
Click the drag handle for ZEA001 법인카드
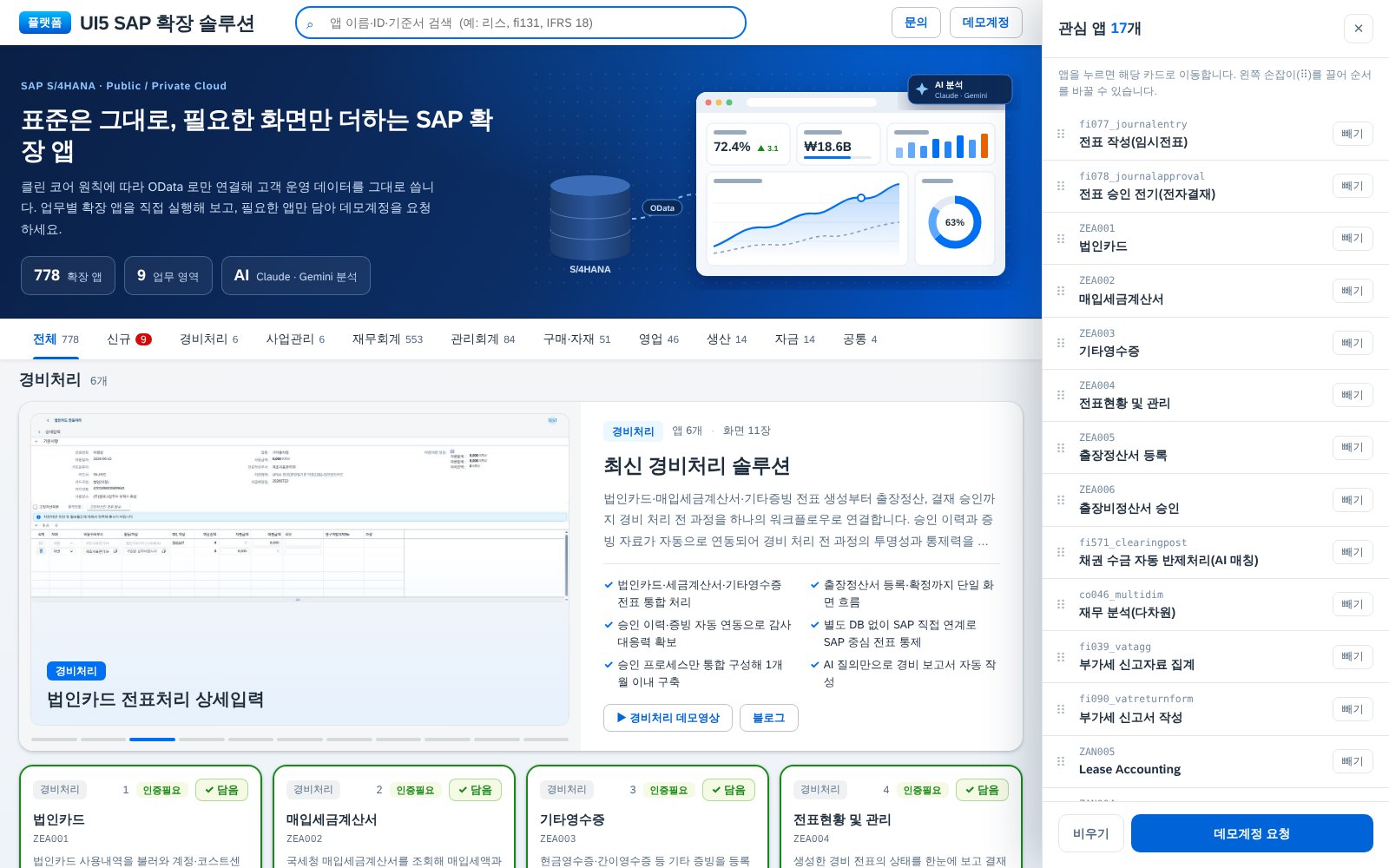click(x=1061, y=238)
